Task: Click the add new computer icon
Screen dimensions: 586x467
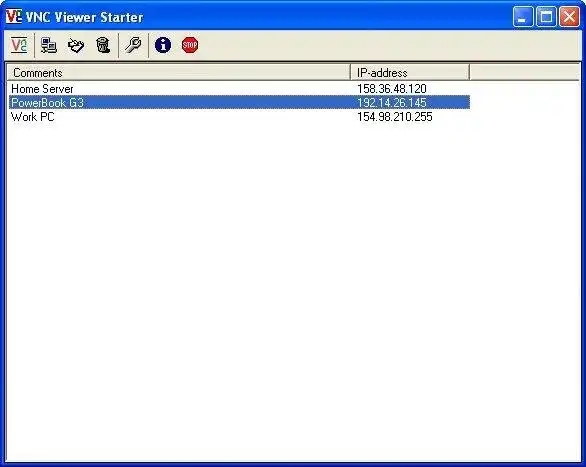Action: [x=49, y=45]
